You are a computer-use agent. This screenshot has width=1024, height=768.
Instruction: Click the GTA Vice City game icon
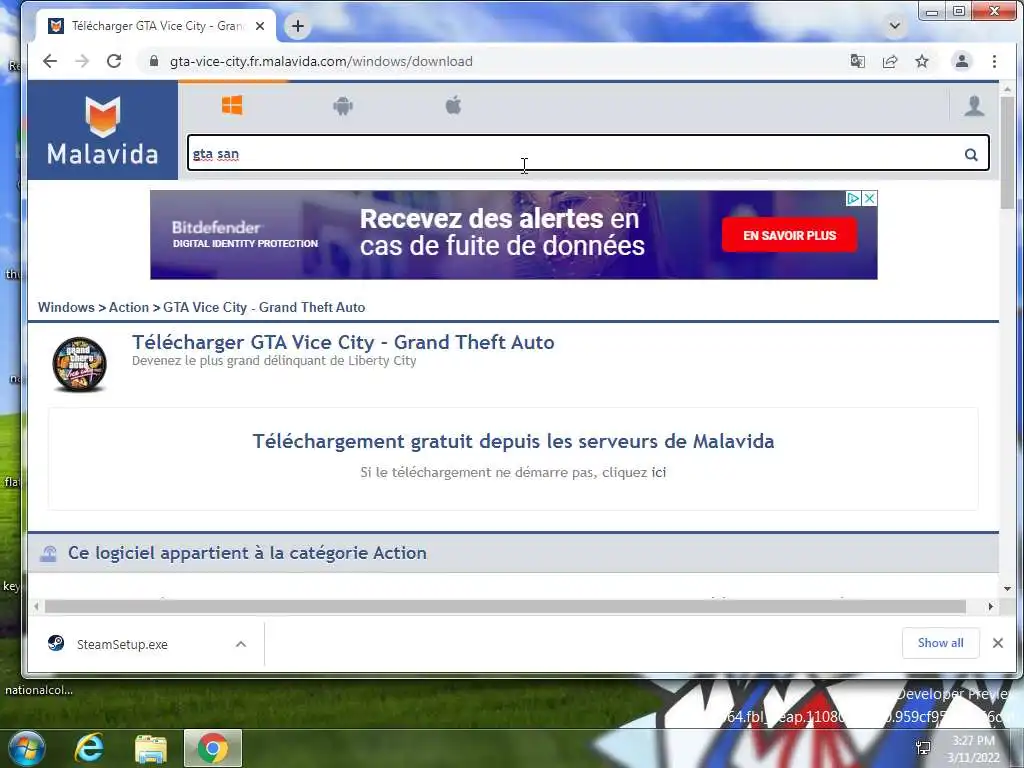(80, 364)
